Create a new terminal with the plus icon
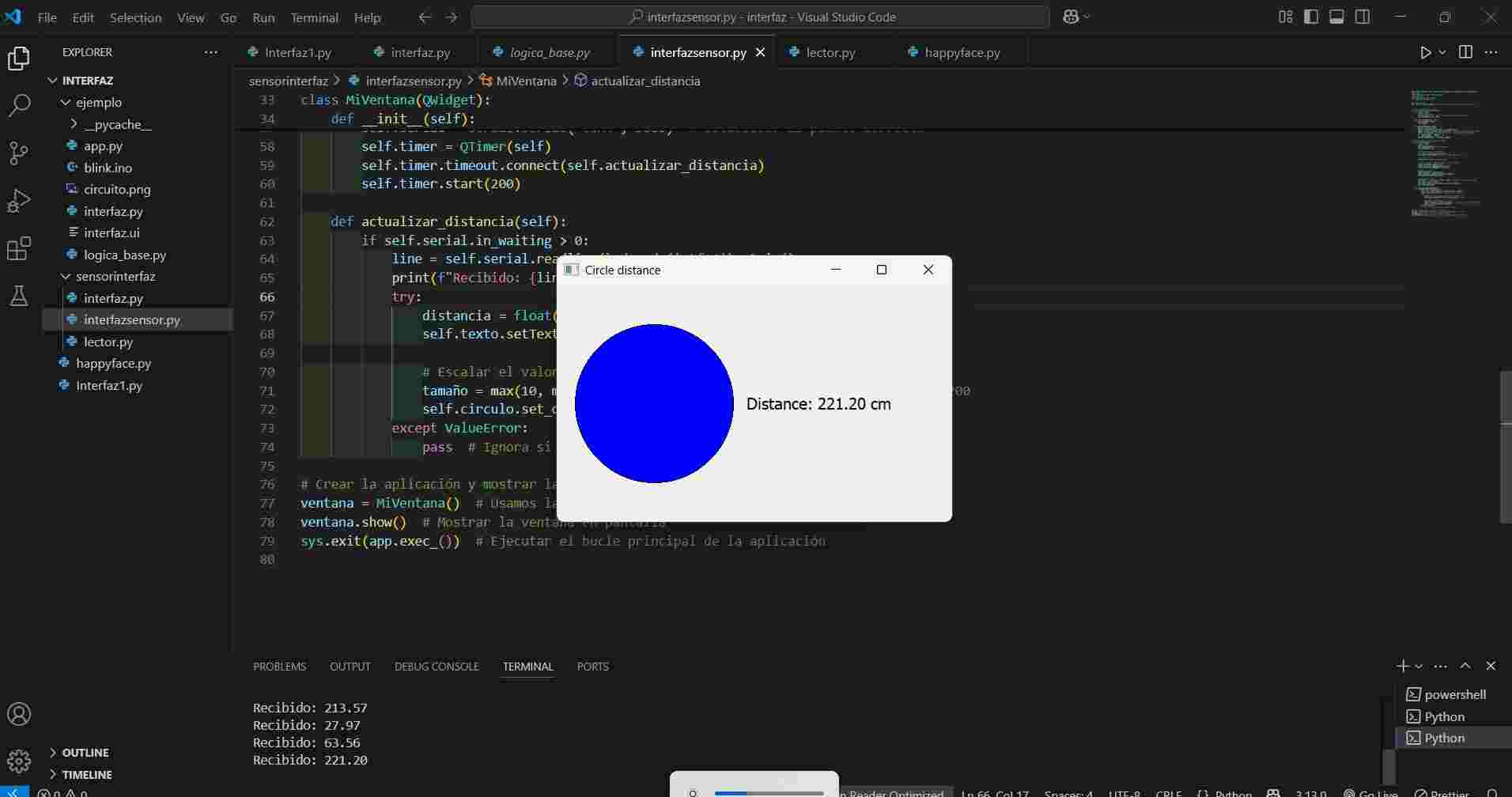1512x797 pixels. (x=1402, y=667)
